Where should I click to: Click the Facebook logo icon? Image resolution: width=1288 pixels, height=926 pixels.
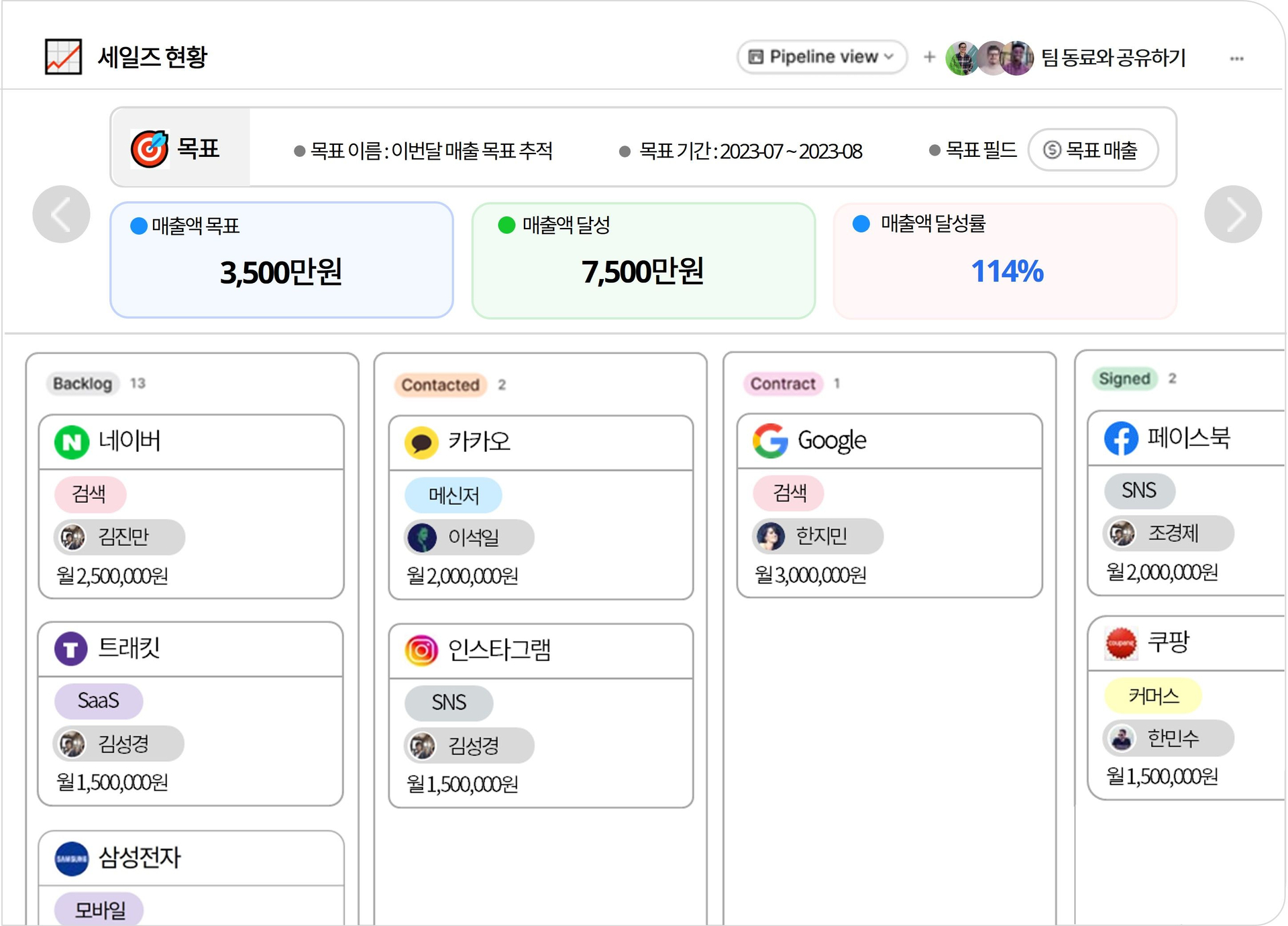1121,439
